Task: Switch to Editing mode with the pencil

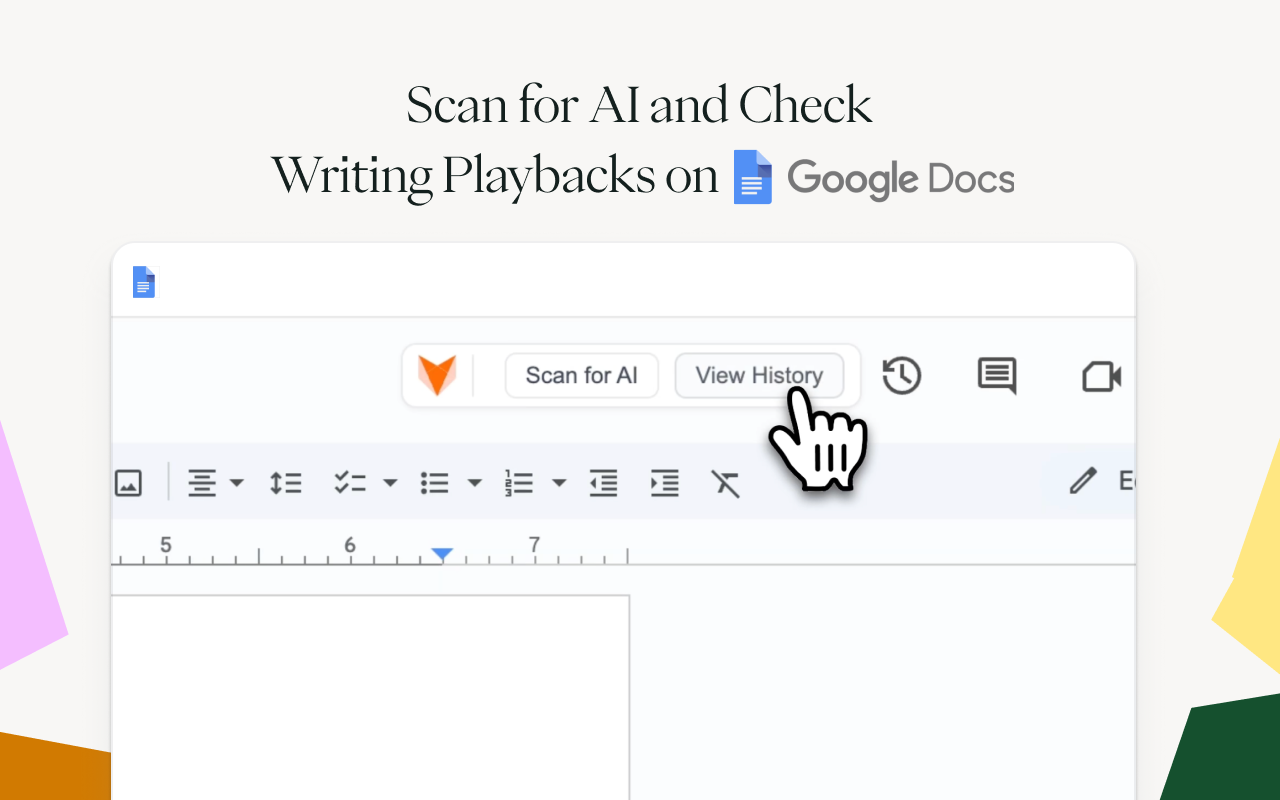Action: point(1083,481)
